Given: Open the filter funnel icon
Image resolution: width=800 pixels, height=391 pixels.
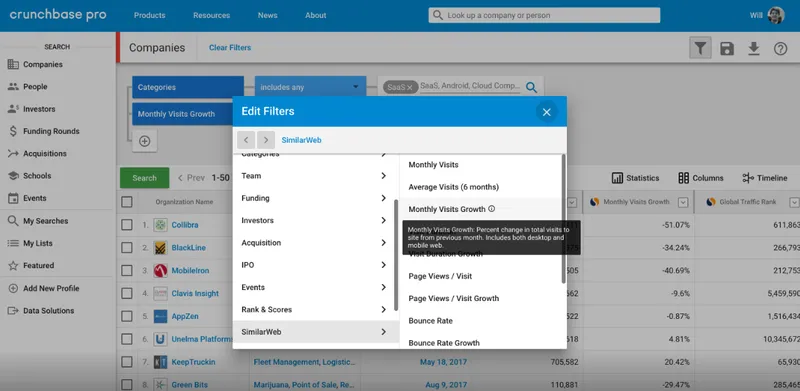Looking at the screenshot, I should (x=700, y=48).
